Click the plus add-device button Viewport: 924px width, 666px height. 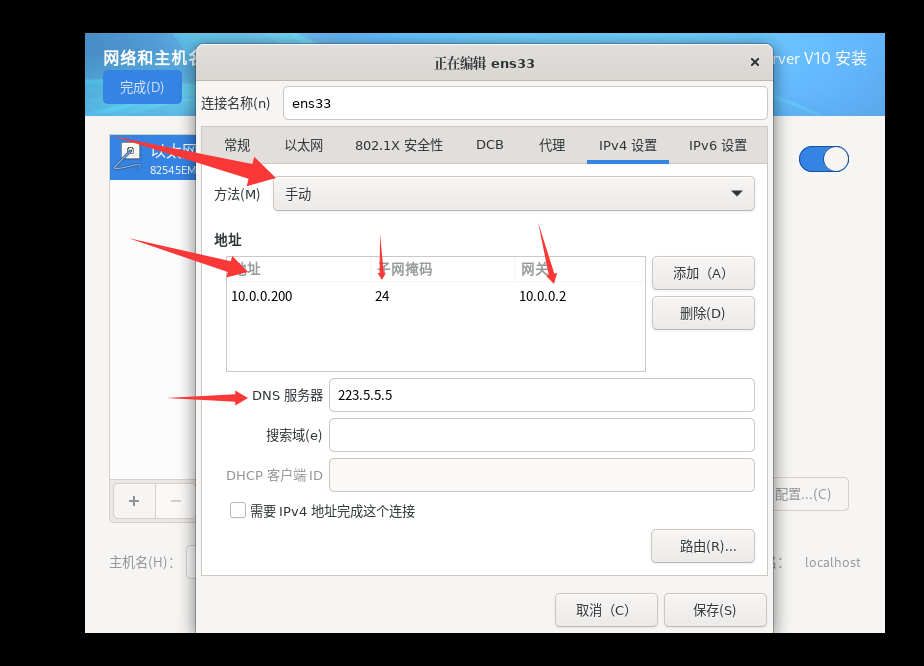point(134,501)
